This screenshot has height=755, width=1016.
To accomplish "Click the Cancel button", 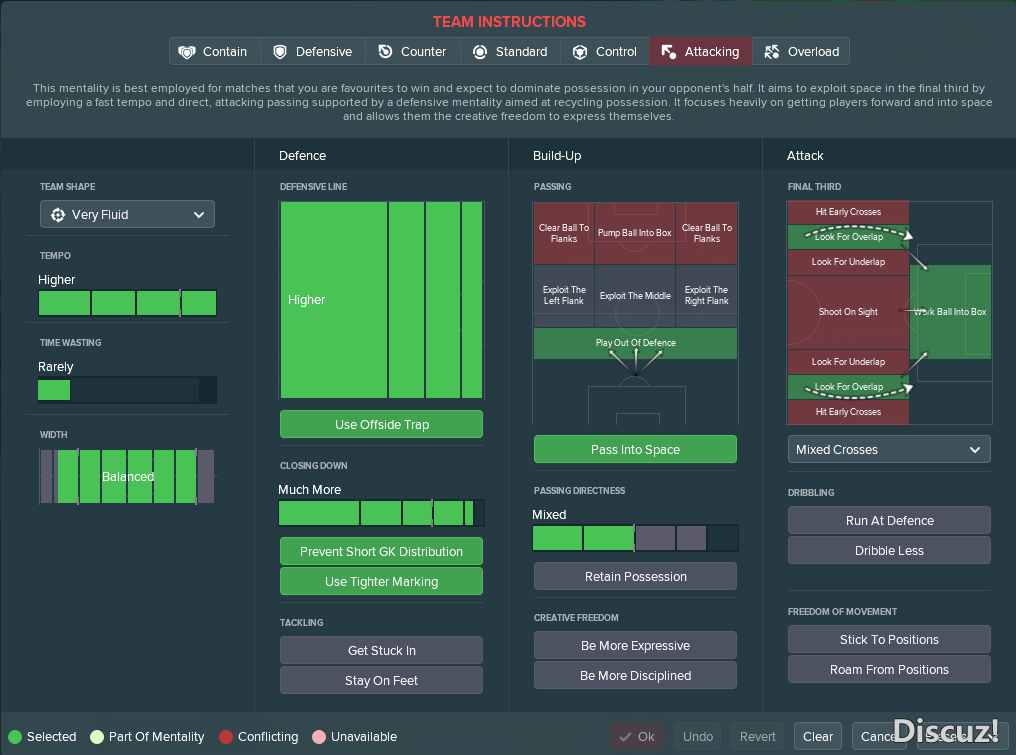I will click(x=879, y=737).
